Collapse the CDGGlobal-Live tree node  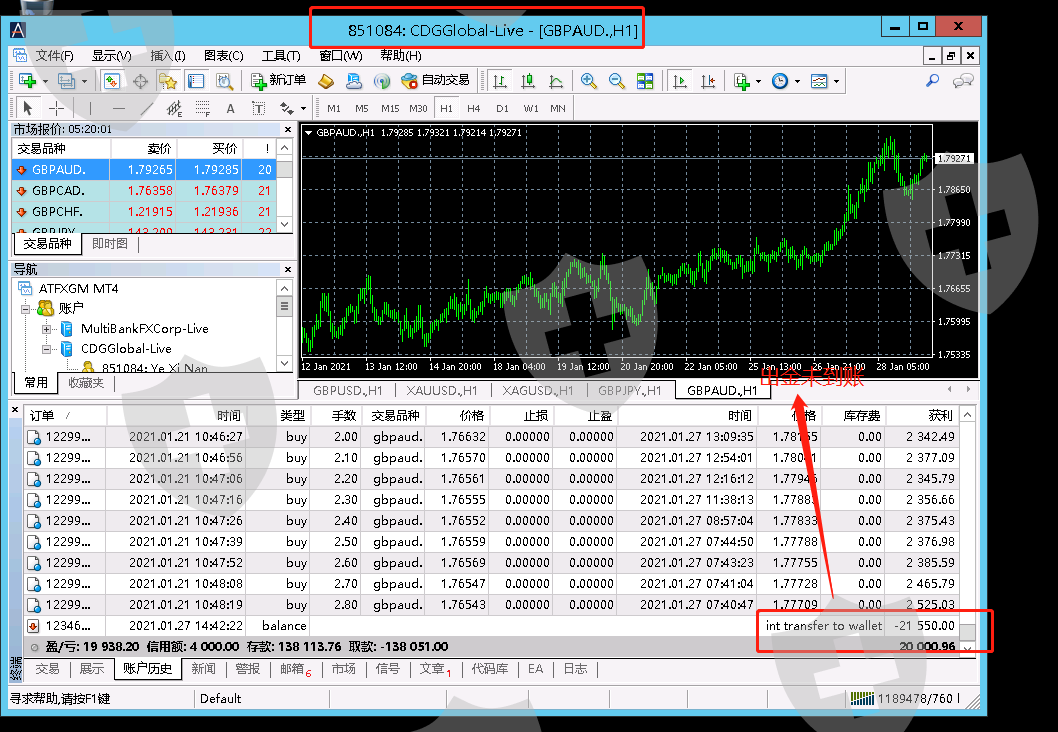(47, 349)
